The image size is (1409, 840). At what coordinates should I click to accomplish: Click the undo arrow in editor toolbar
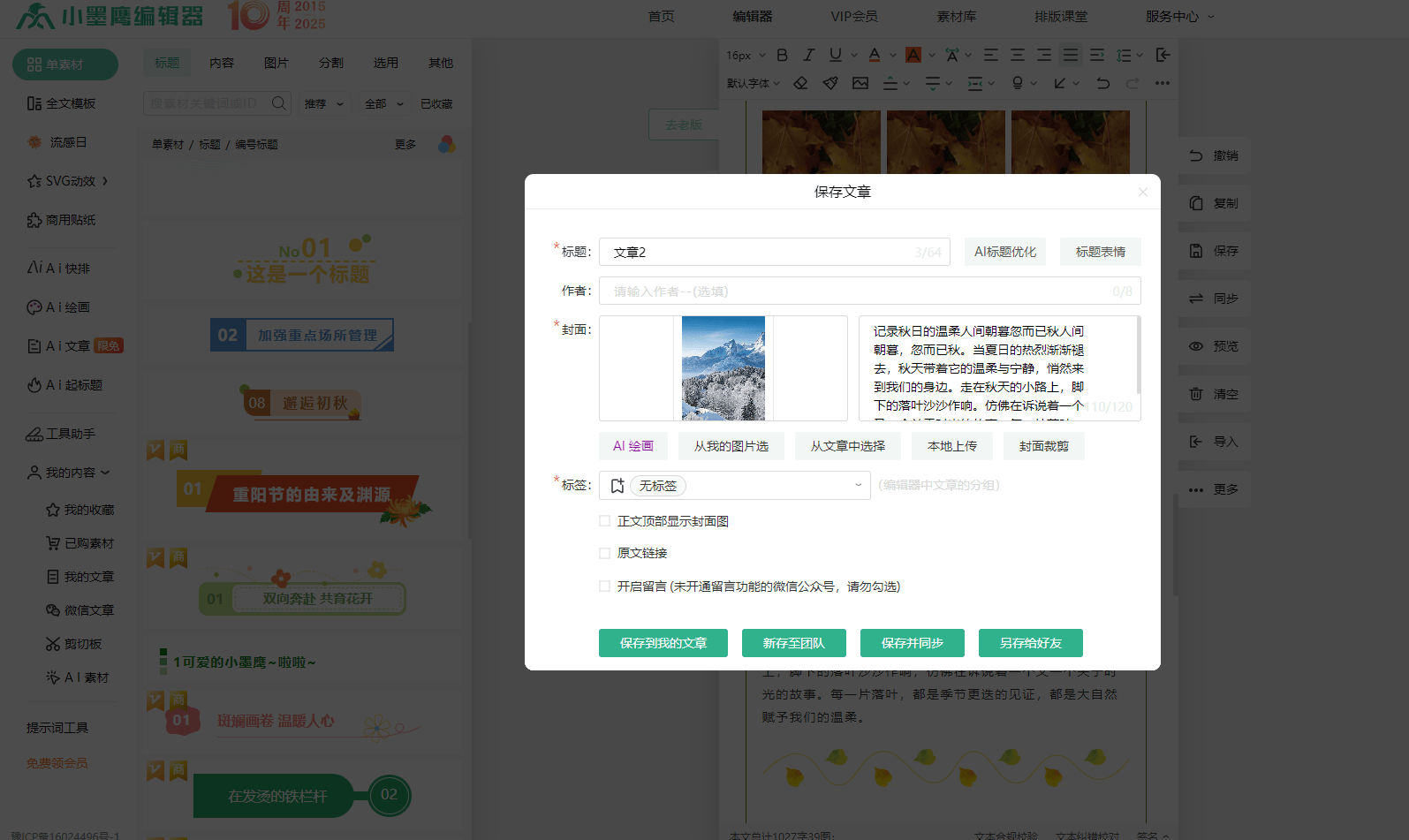point(1102,83)
